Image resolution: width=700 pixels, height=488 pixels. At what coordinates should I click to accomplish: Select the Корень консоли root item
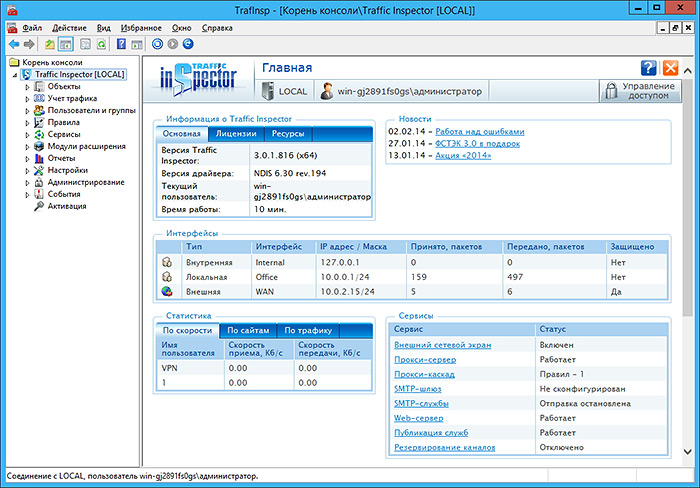point(52,62)
